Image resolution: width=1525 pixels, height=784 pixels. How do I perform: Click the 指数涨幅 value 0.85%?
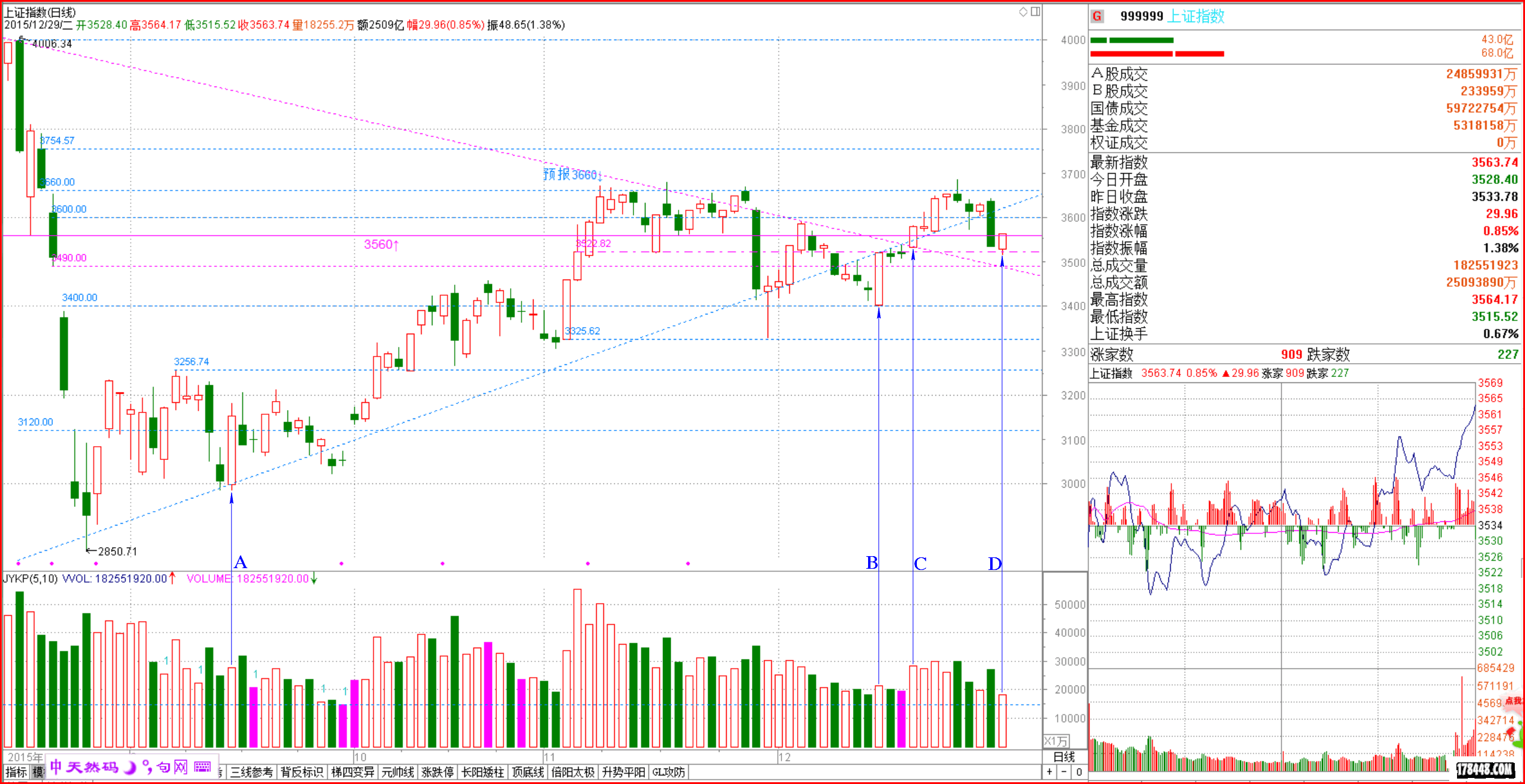pos(1500,231)
